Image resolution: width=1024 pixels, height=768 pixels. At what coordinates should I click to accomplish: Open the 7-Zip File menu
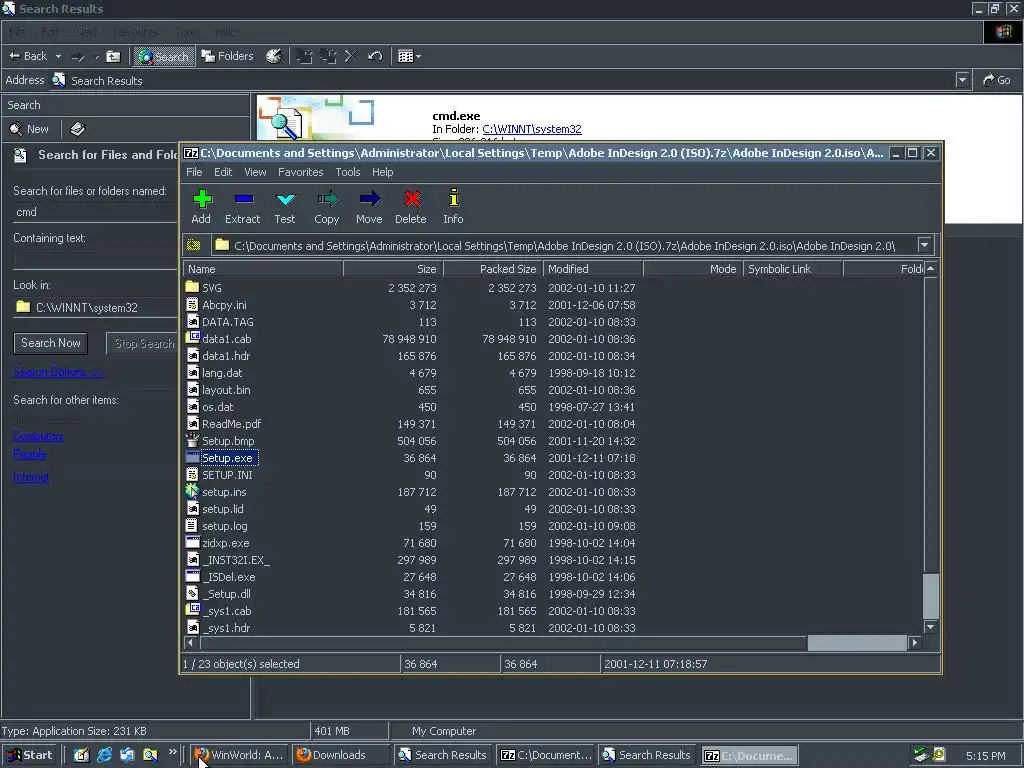[194, 172]
